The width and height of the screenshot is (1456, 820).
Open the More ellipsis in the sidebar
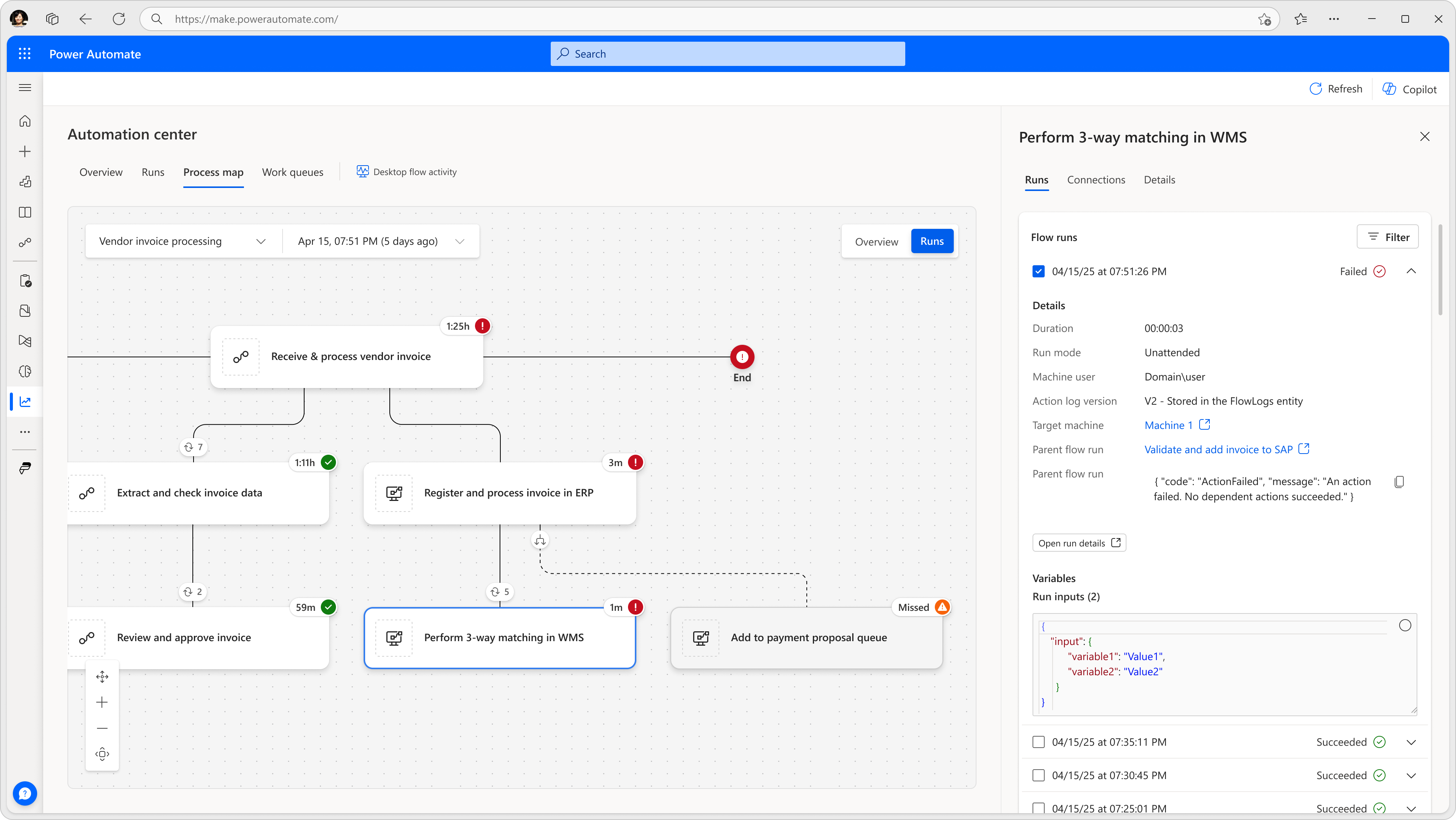click(25, 432)
